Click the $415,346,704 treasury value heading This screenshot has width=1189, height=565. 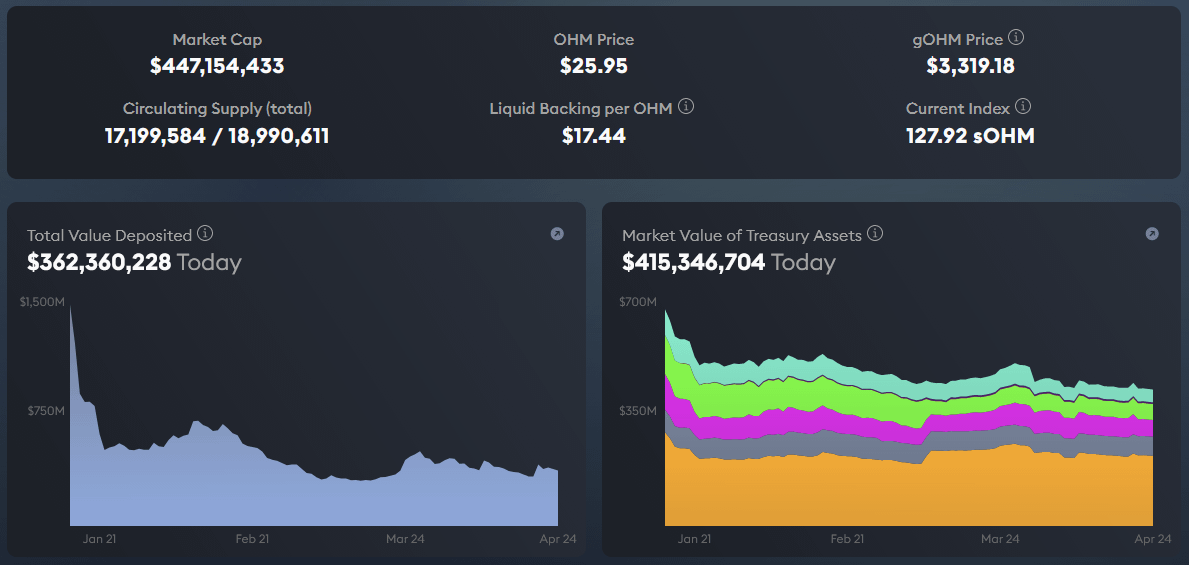(x=693, y=262)
